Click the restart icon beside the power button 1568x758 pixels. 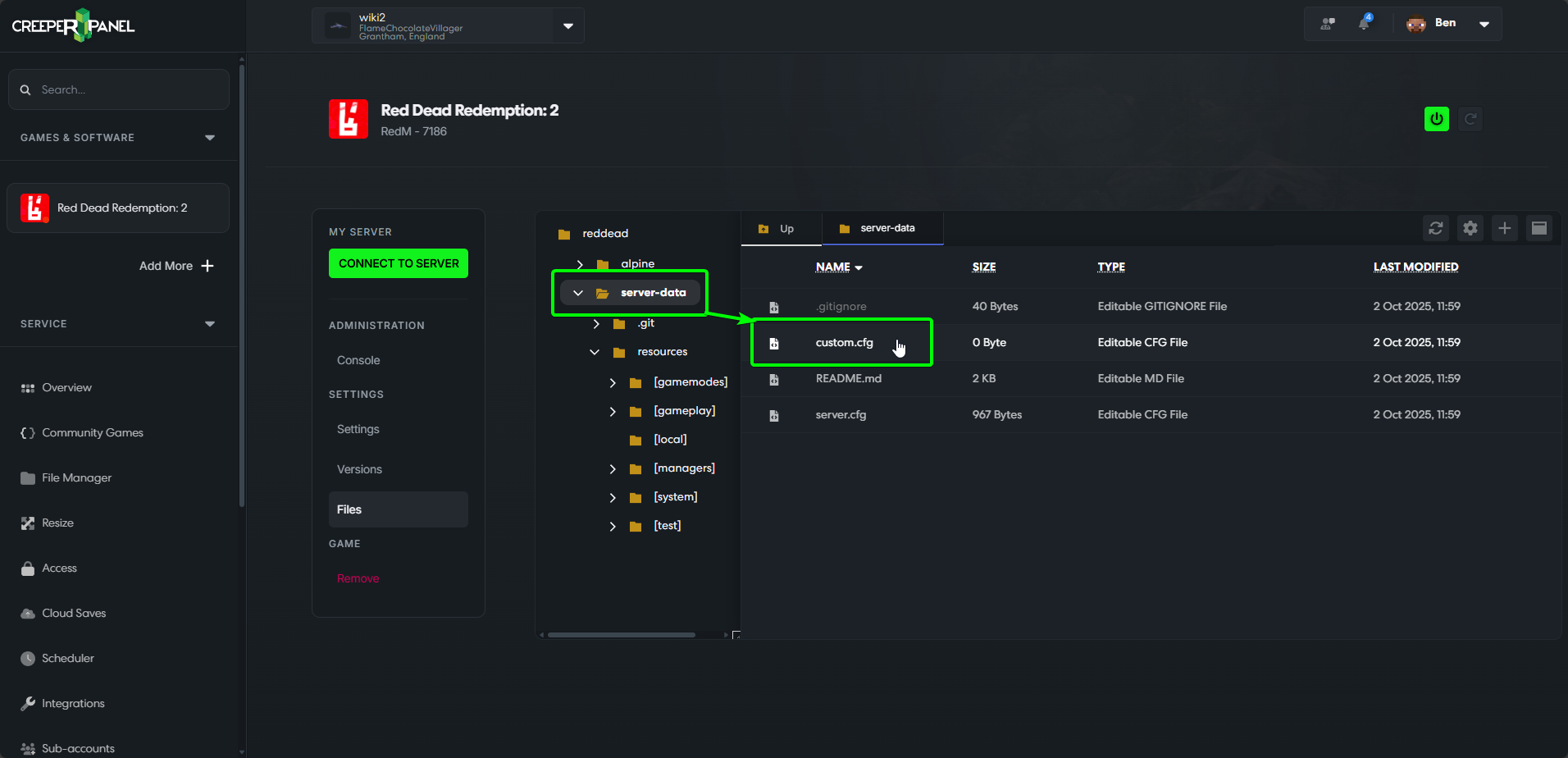(x=1470, y=118)
